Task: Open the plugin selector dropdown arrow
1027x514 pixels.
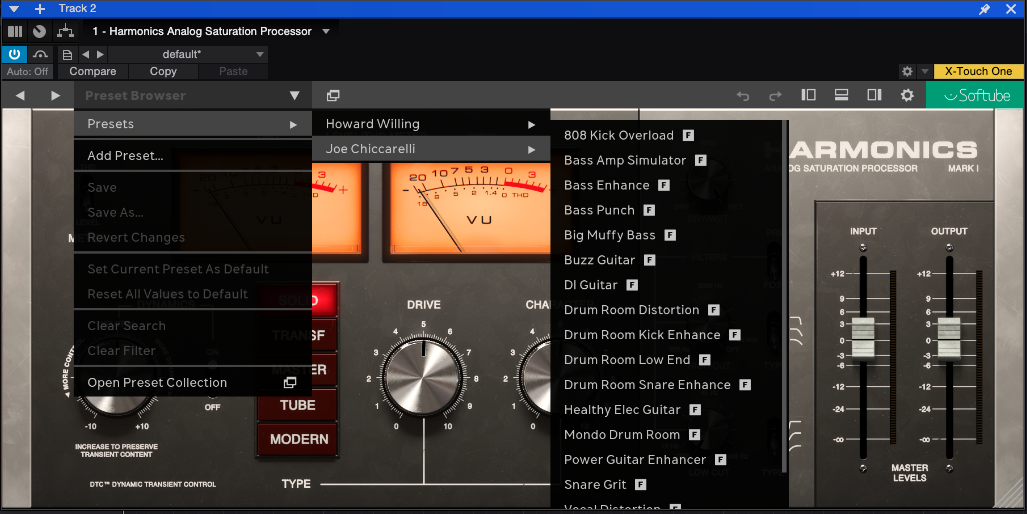Action: [x=326, y=31]
